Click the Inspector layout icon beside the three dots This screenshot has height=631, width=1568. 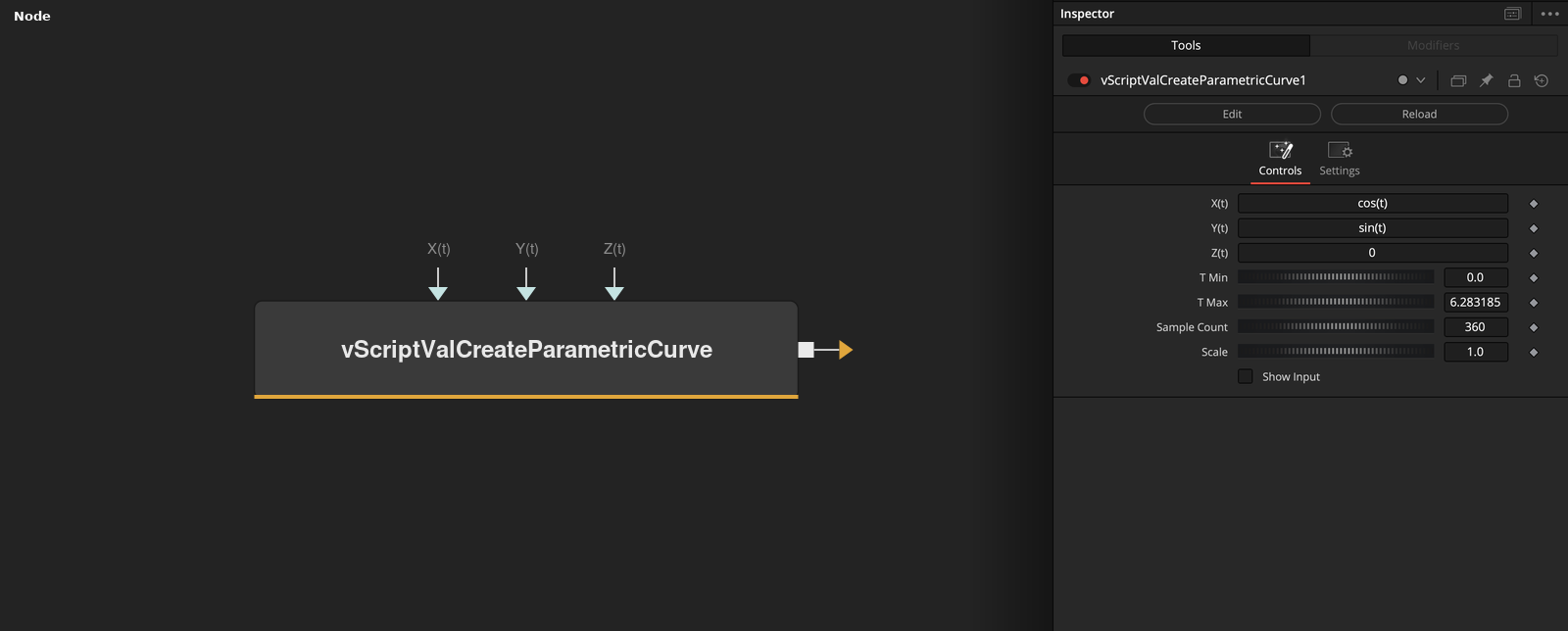[1513, 14]
